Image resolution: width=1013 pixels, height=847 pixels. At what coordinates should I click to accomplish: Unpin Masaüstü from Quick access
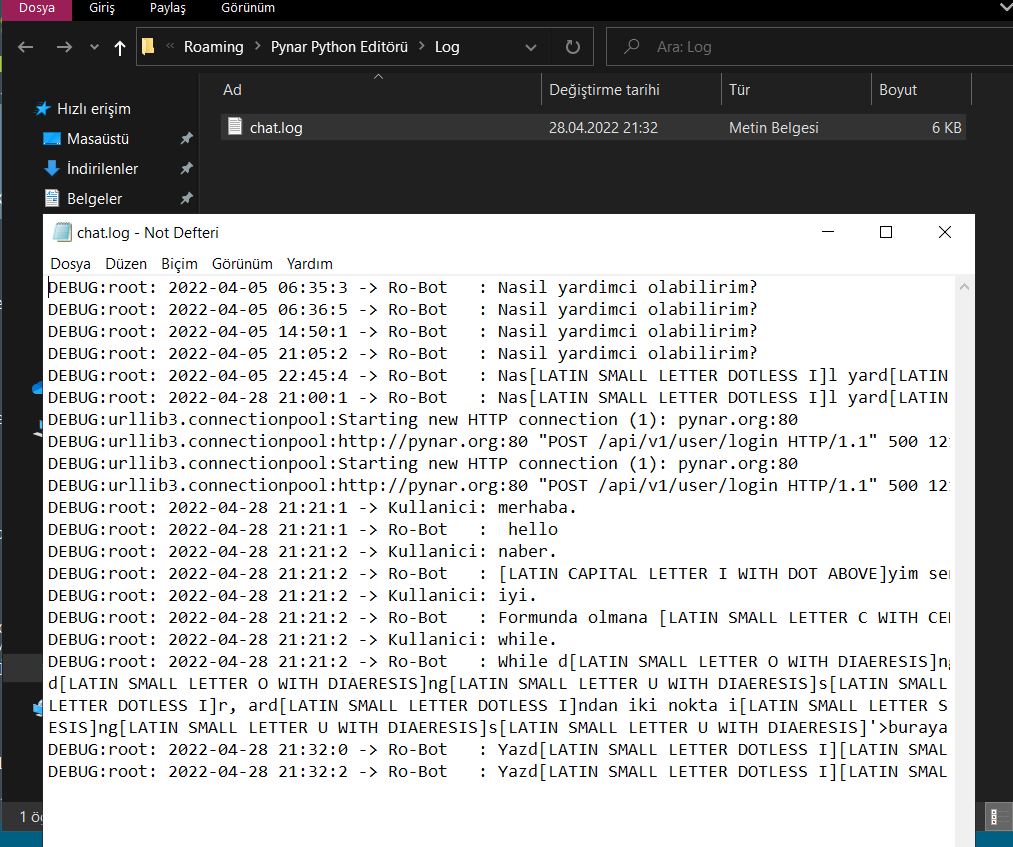coord(186,138)
